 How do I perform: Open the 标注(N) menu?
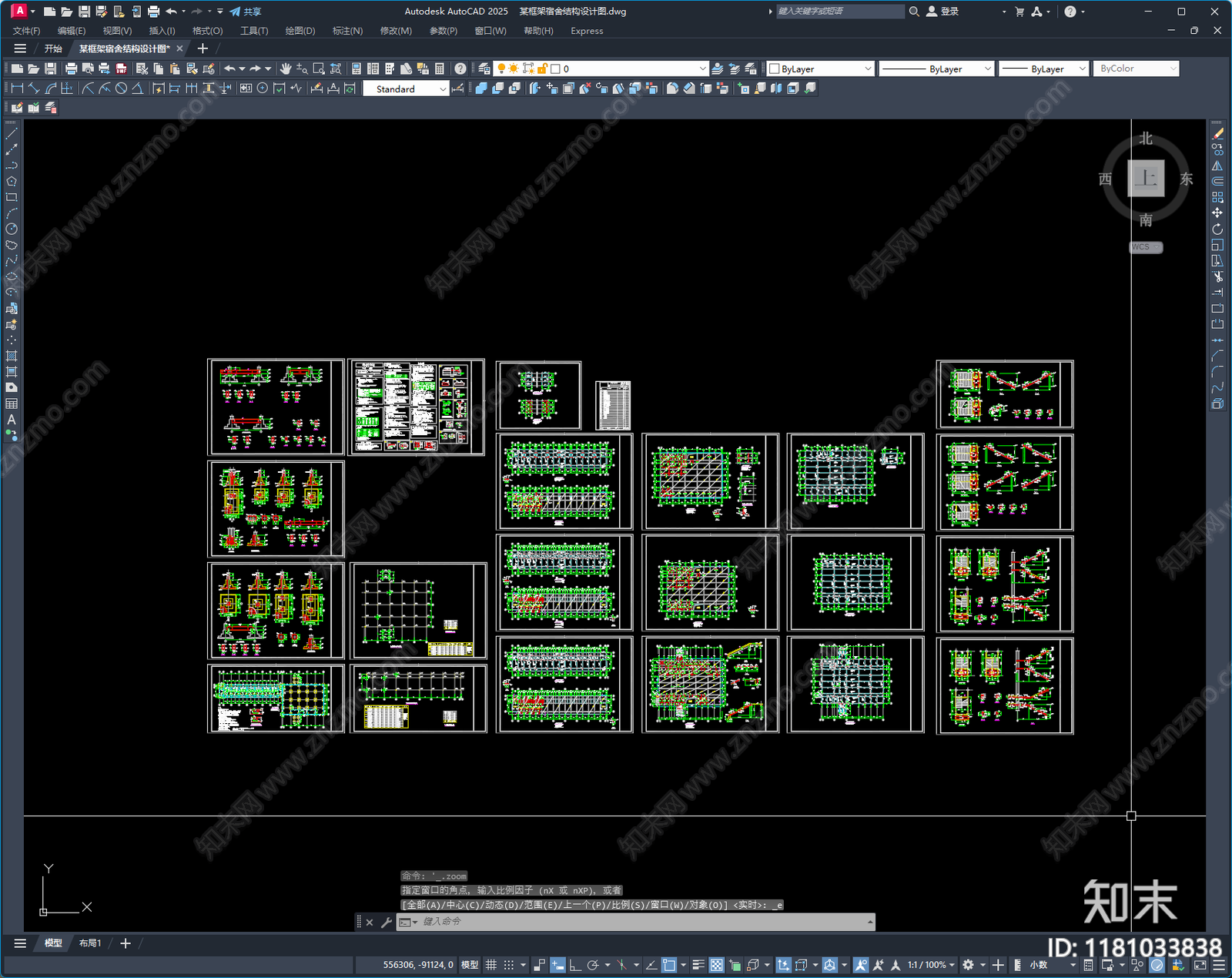point(347,31)
